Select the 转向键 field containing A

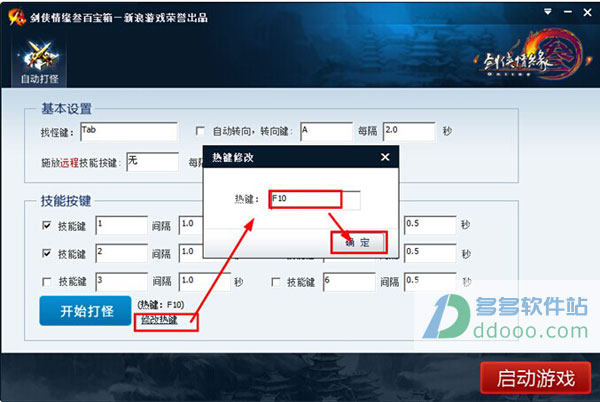coord(326,132)
